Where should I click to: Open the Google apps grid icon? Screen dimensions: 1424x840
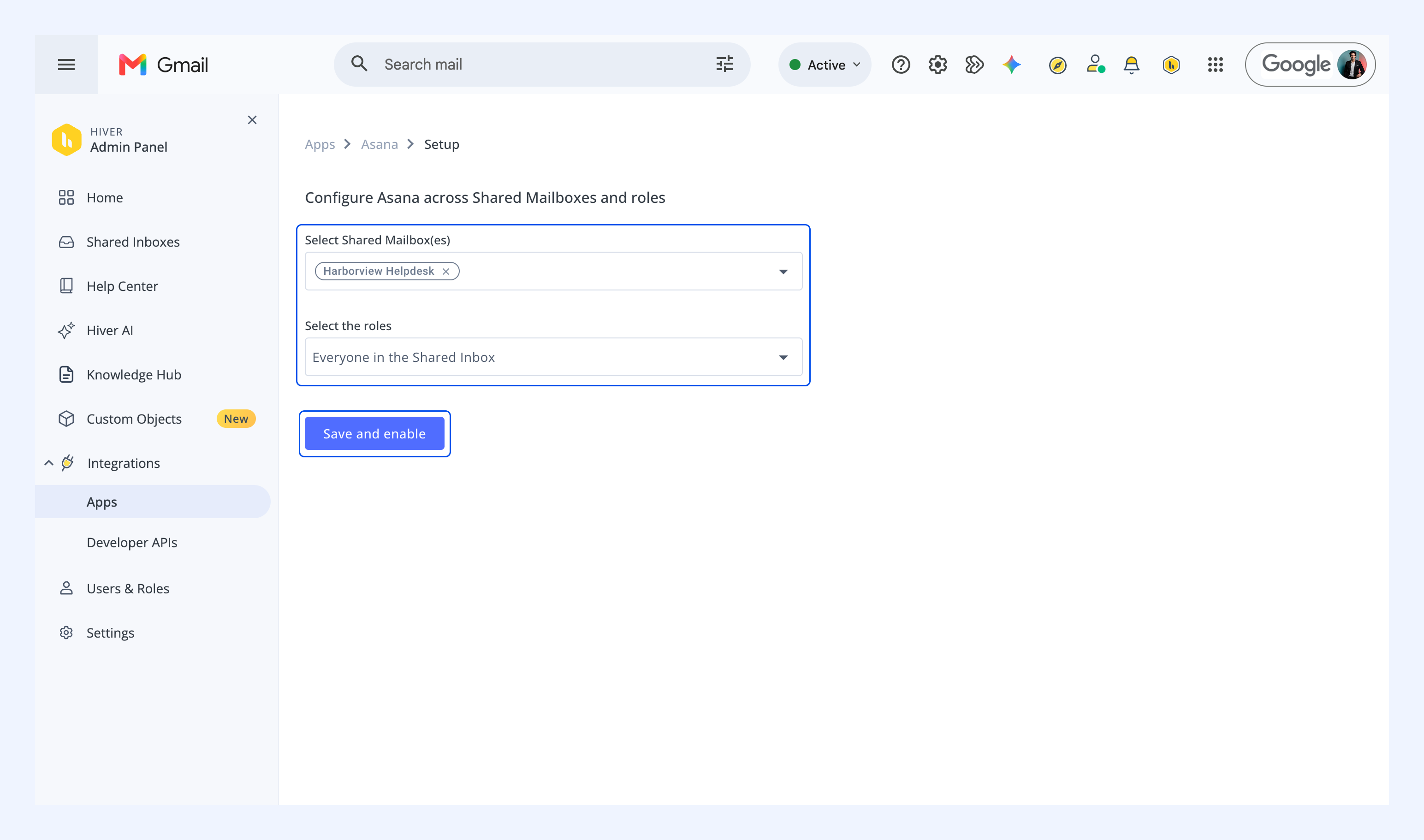[1215, 65]
